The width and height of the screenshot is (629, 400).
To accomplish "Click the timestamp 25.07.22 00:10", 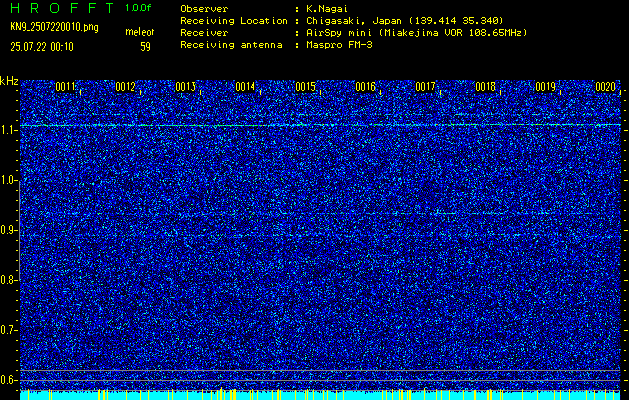I will (x=42, y=47).
